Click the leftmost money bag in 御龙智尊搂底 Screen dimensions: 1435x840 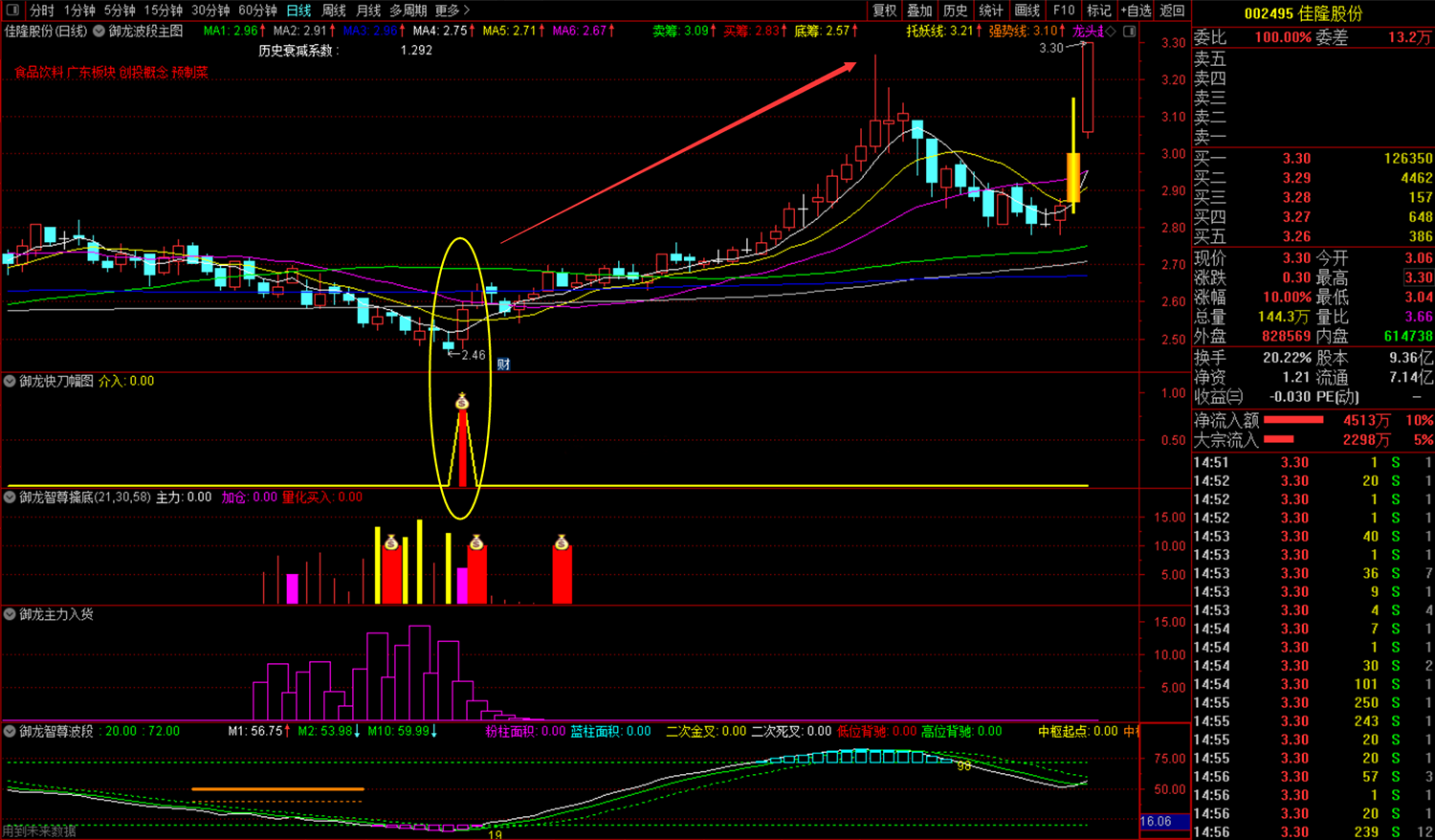click(390, 542)
